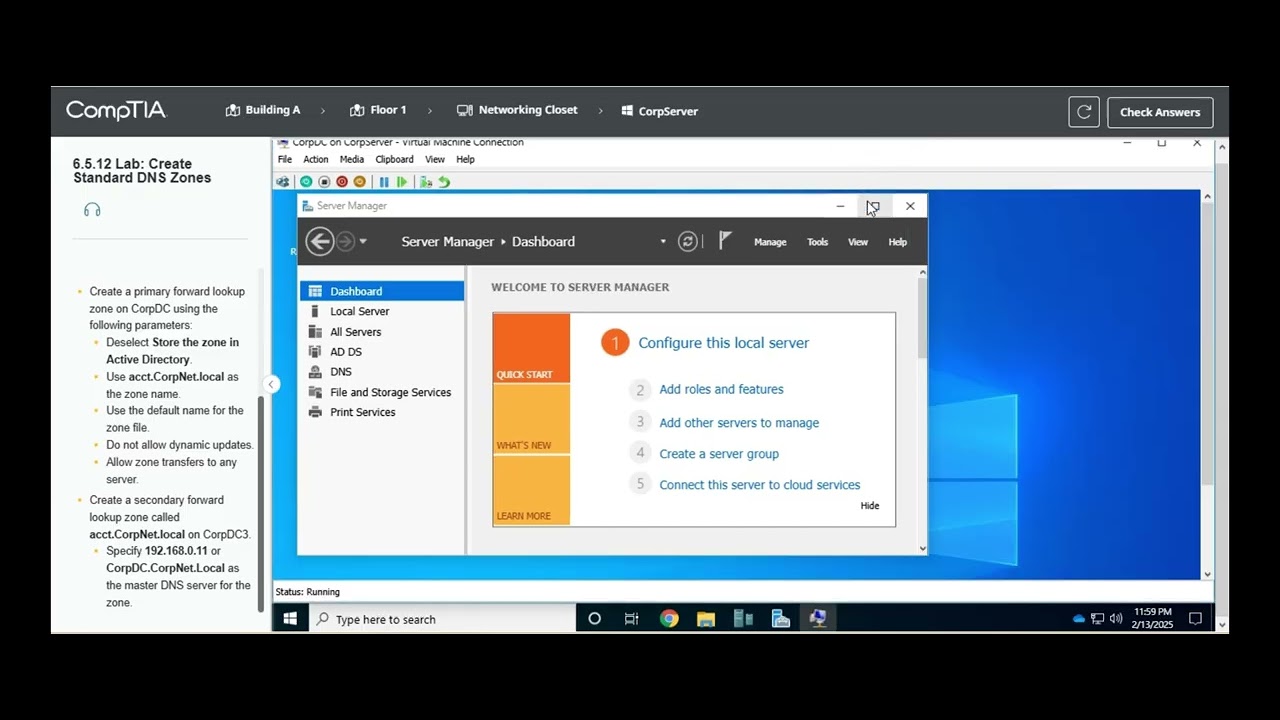Open the Server Manager Help menu
The image size is (1280, 720).
(x=898, y=242)
